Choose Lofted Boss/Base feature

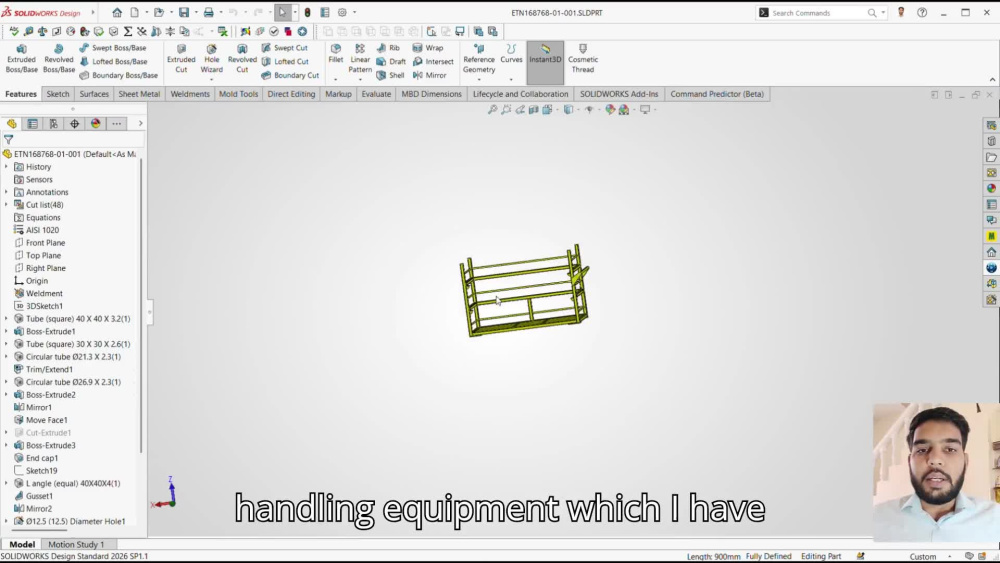114,61
